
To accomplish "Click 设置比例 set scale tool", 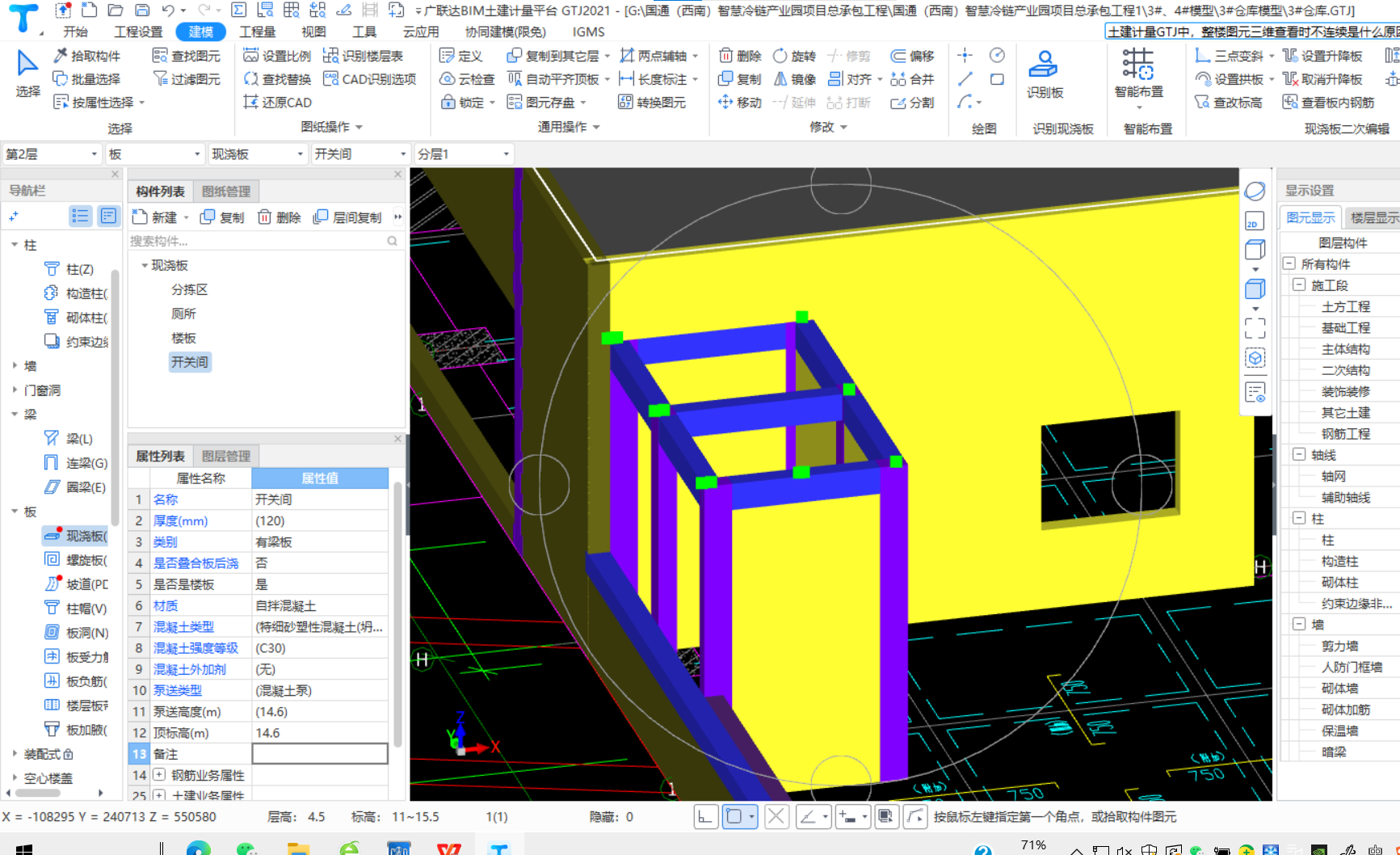I will click(277, 56).
